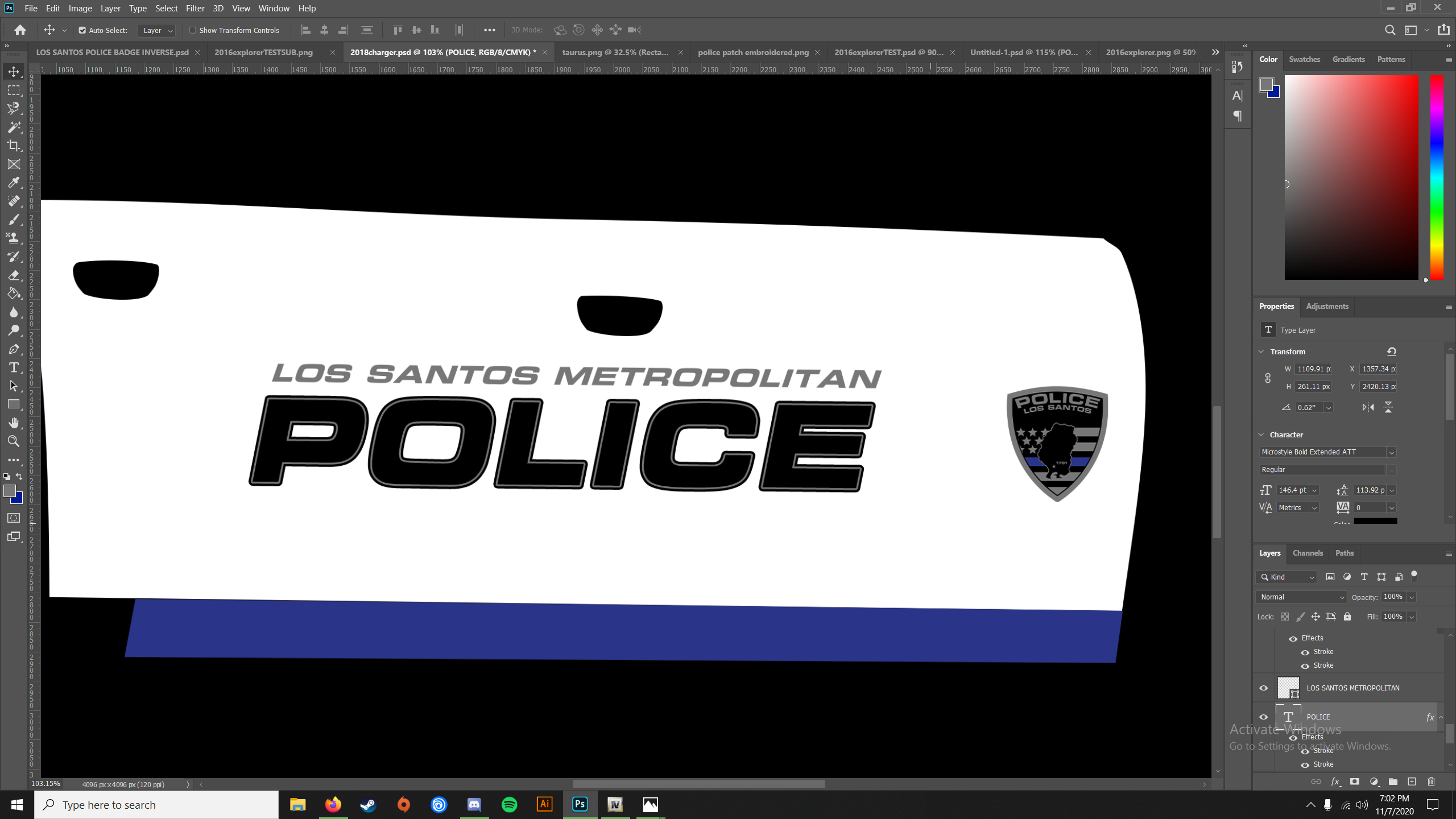Uncheck the Auto-Select checkbox

tap(82, 30)
